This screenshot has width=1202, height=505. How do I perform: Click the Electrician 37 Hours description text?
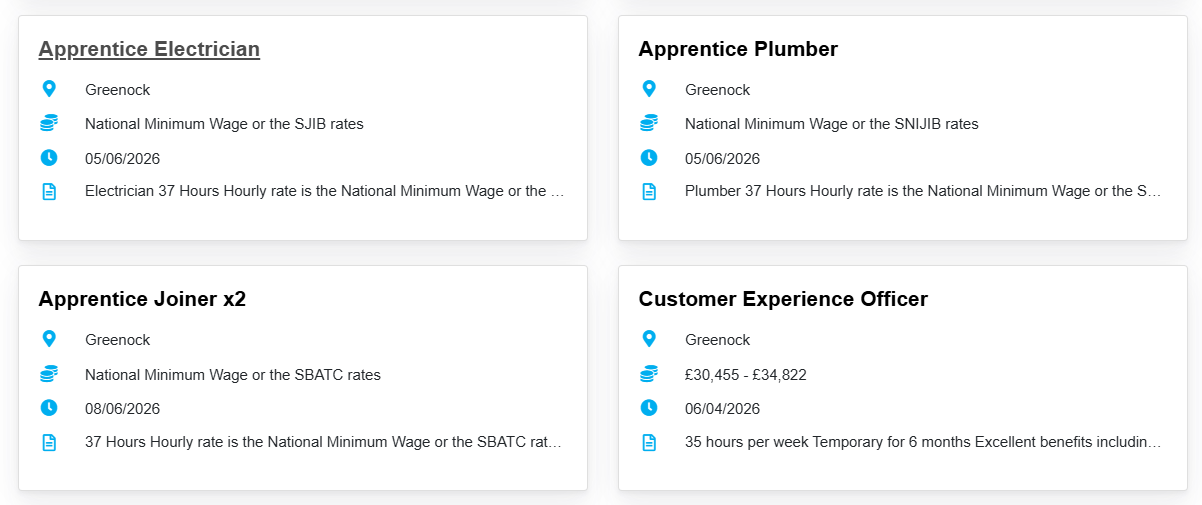coord(324,191)
